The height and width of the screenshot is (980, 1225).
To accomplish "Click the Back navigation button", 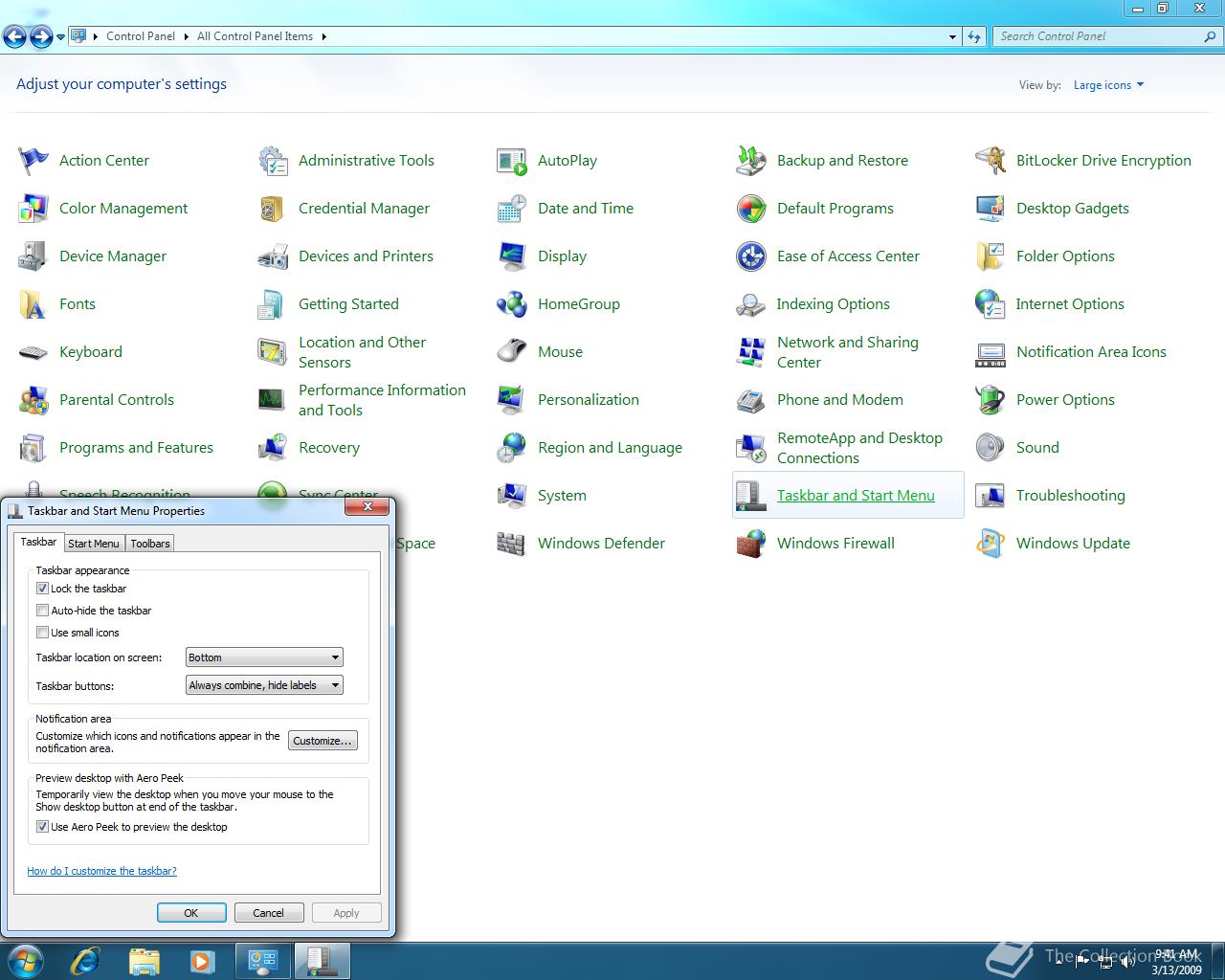I will click(x=15, y=37).
